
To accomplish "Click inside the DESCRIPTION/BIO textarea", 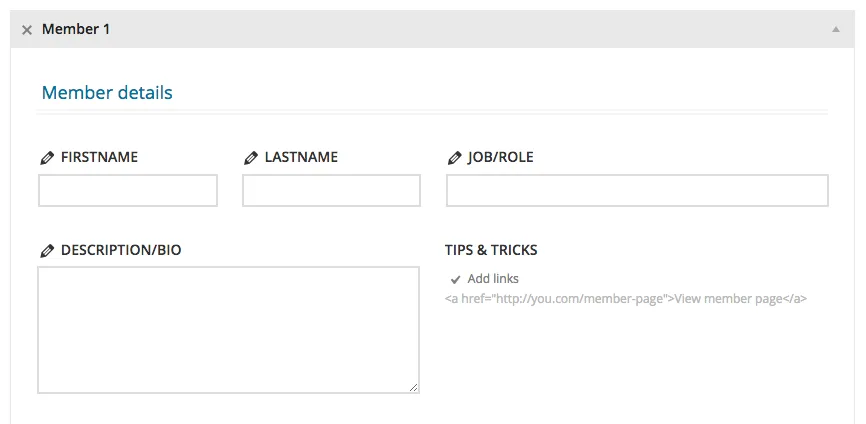I will 229,330.
